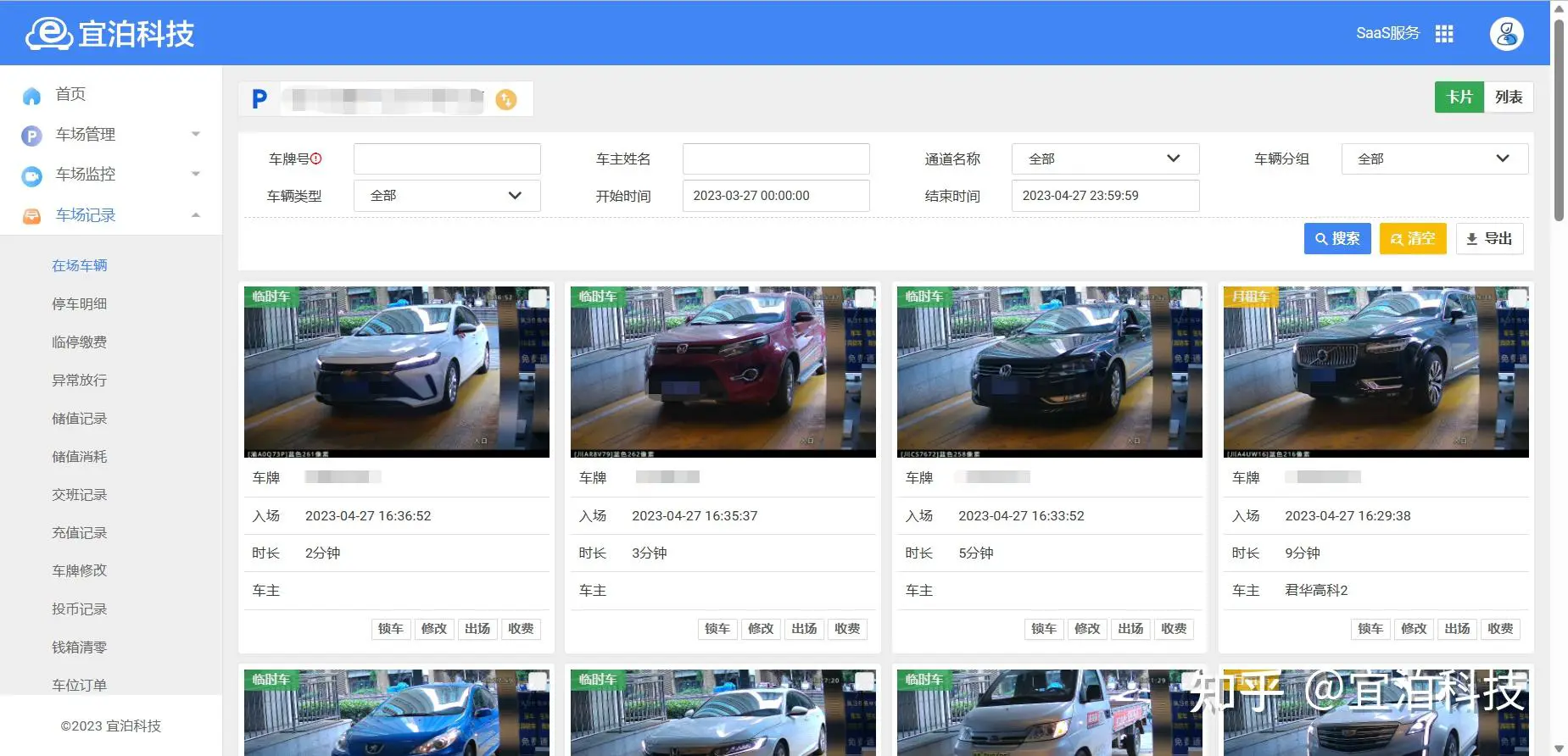
Task: Open 异常放行 in sidebar
Action: pyautogui.click(x=80, y=380)
